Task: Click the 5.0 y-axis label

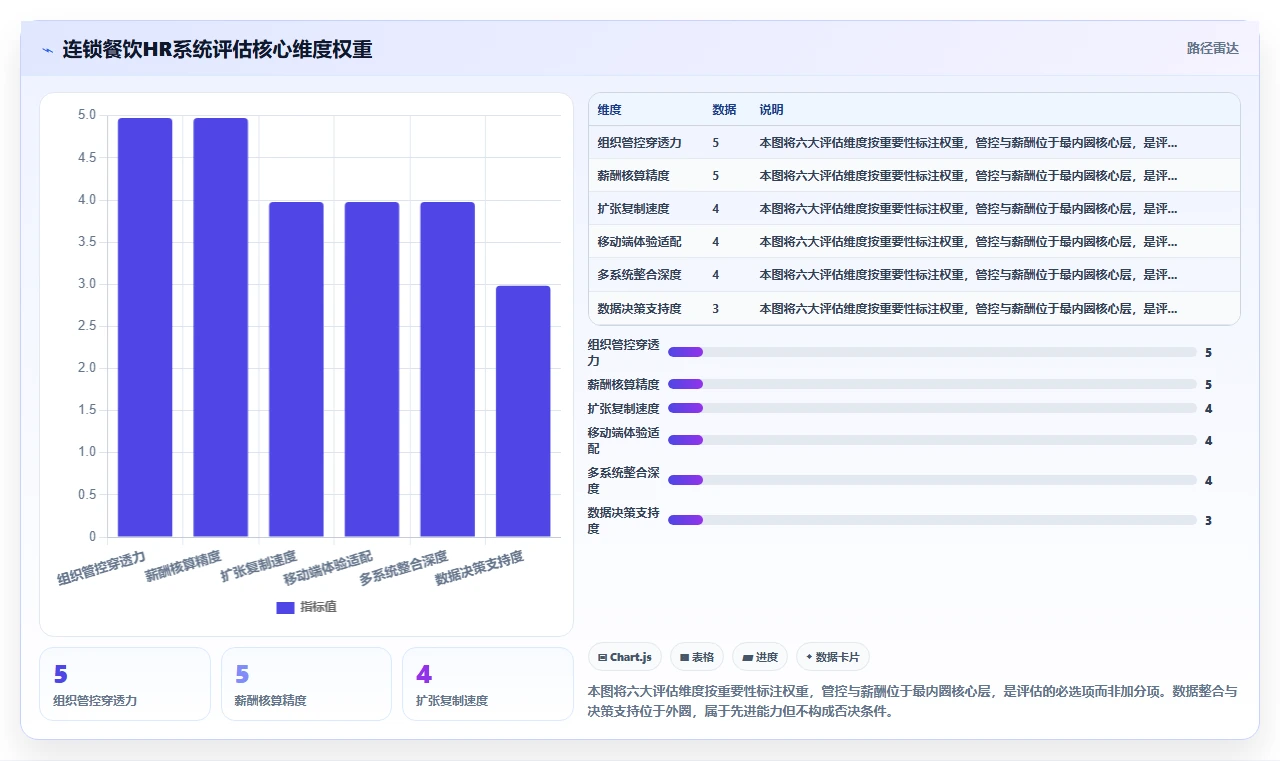Action: pyautogui.click(x=87, y=115)
